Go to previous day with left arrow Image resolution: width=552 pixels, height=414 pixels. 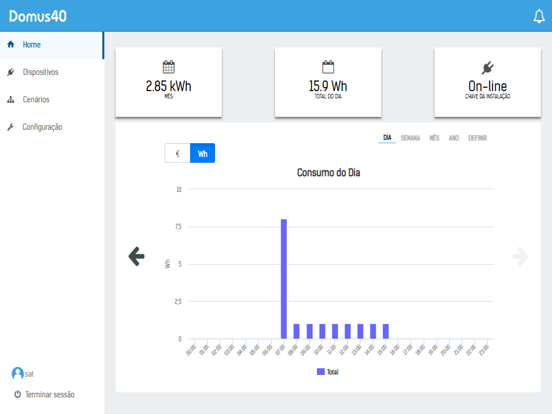[137, 256]
